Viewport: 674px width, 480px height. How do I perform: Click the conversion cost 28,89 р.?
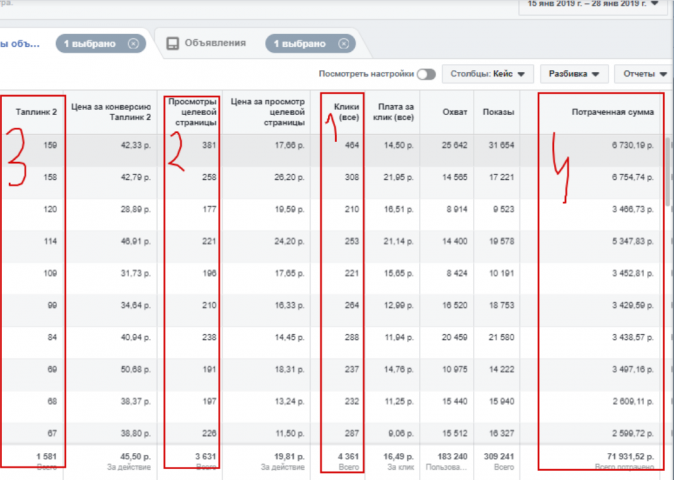(x=136, y=210)
